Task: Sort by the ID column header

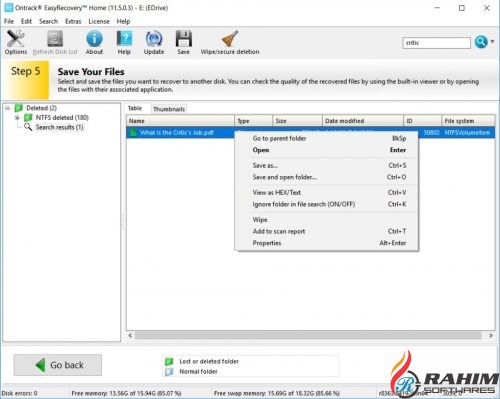Action: (422, 121)
